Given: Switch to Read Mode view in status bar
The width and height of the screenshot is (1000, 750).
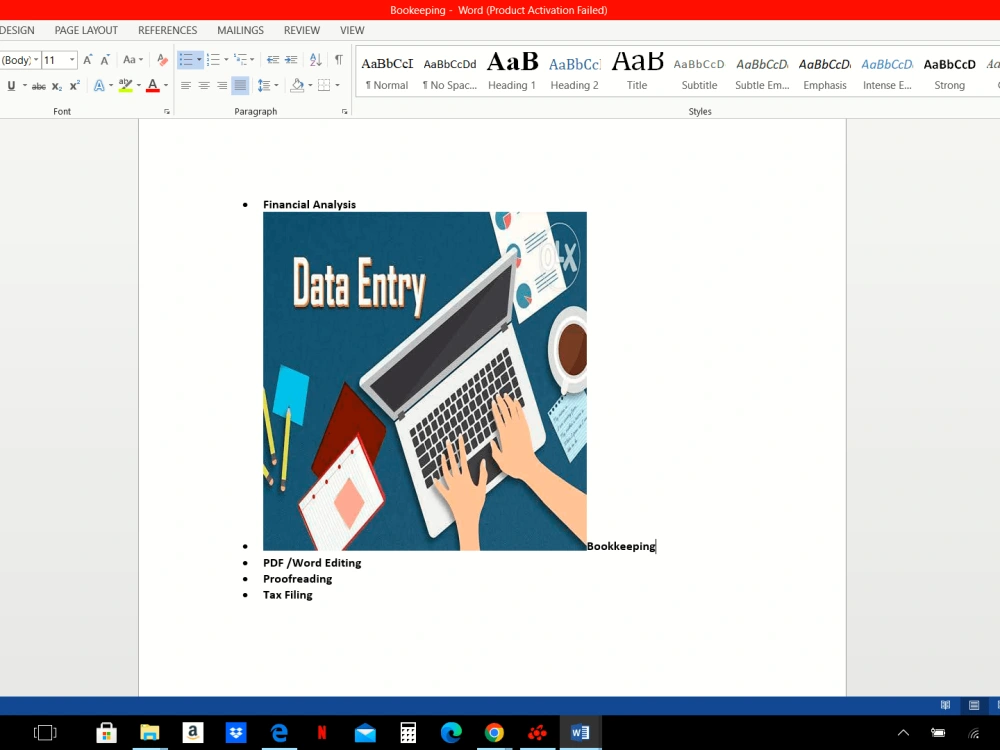Looking at the screenshot, I should click(x=945, y=705).
